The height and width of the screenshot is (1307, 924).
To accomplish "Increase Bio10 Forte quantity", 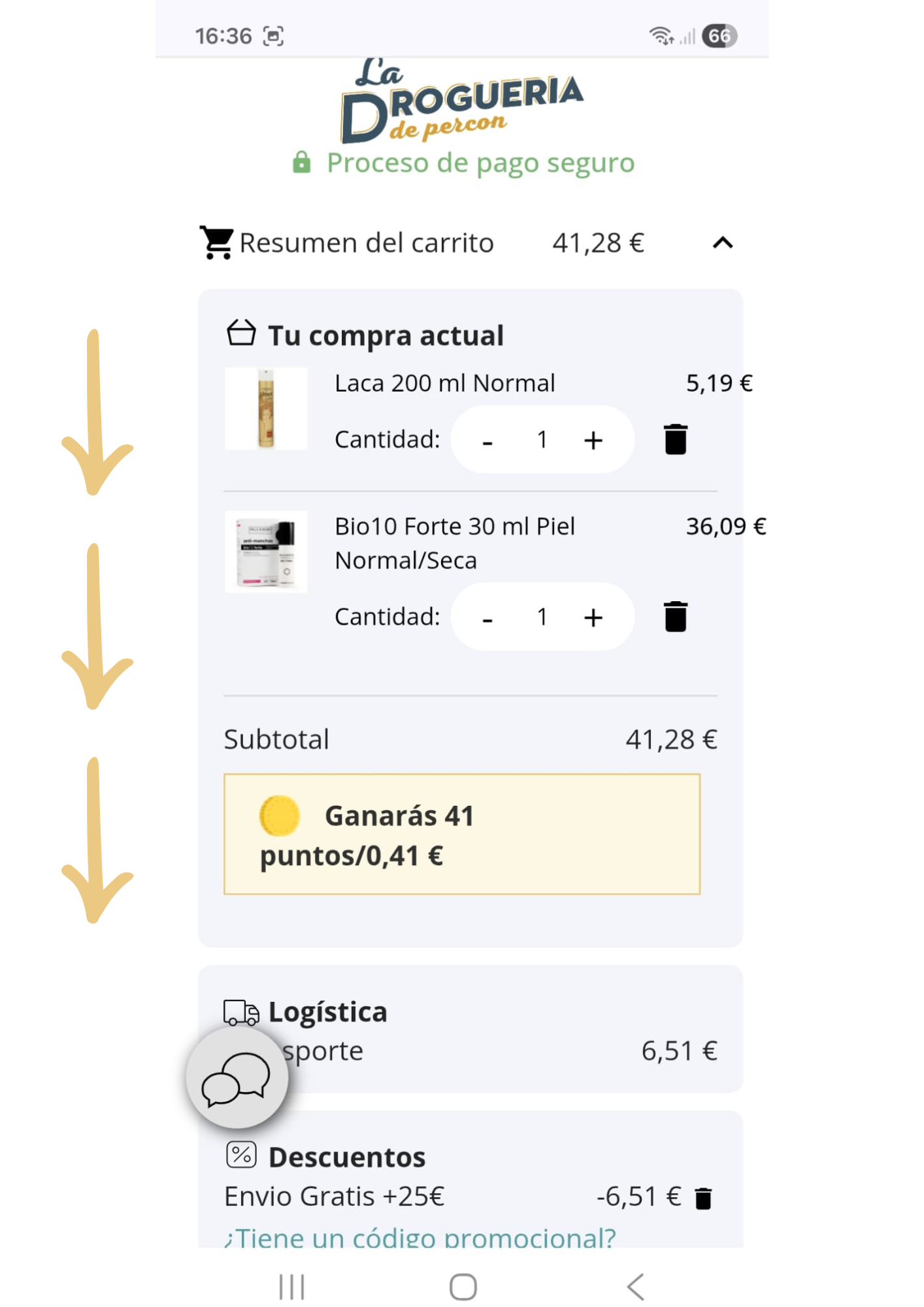I will click(593, 617).
